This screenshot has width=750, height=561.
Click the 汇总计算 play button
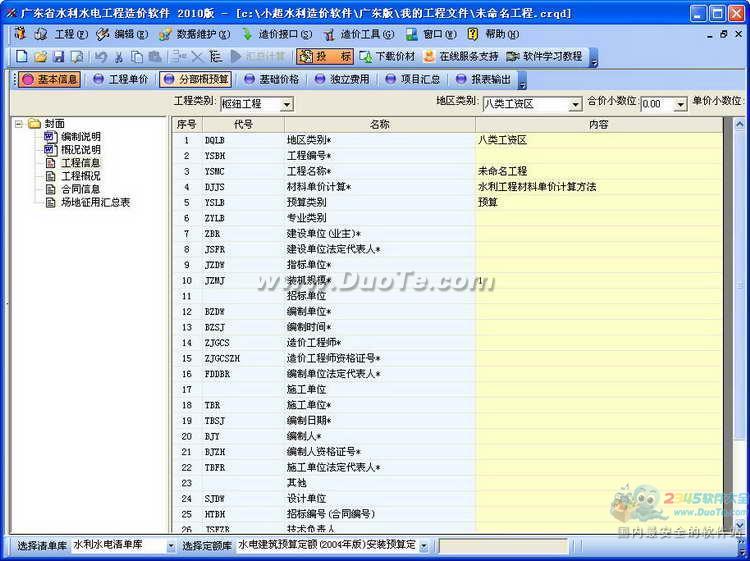coord(258,56)
